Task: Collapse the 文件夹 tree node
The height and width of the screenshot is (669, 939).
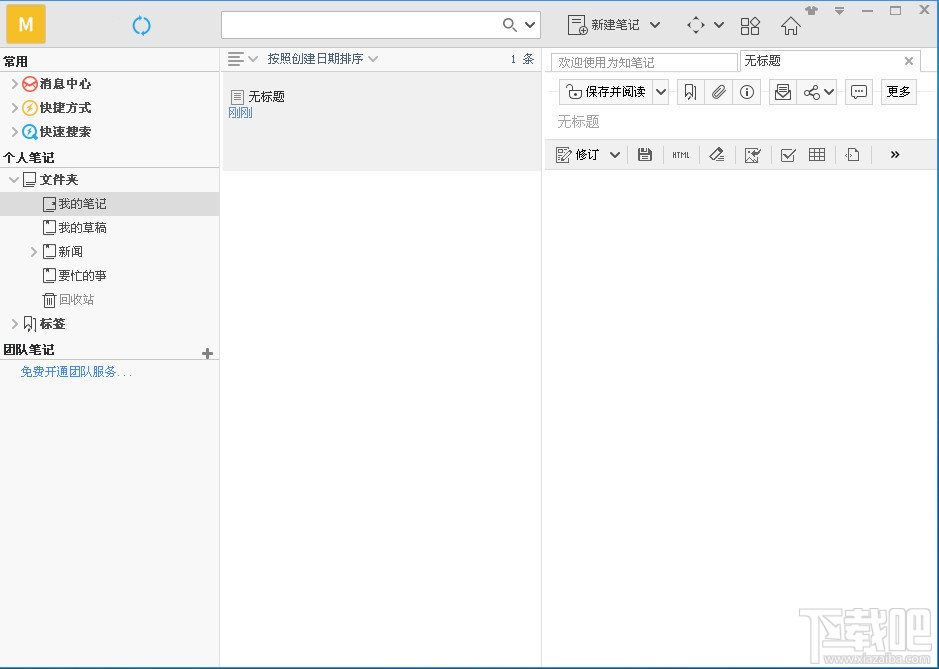Action: [14, 180]
